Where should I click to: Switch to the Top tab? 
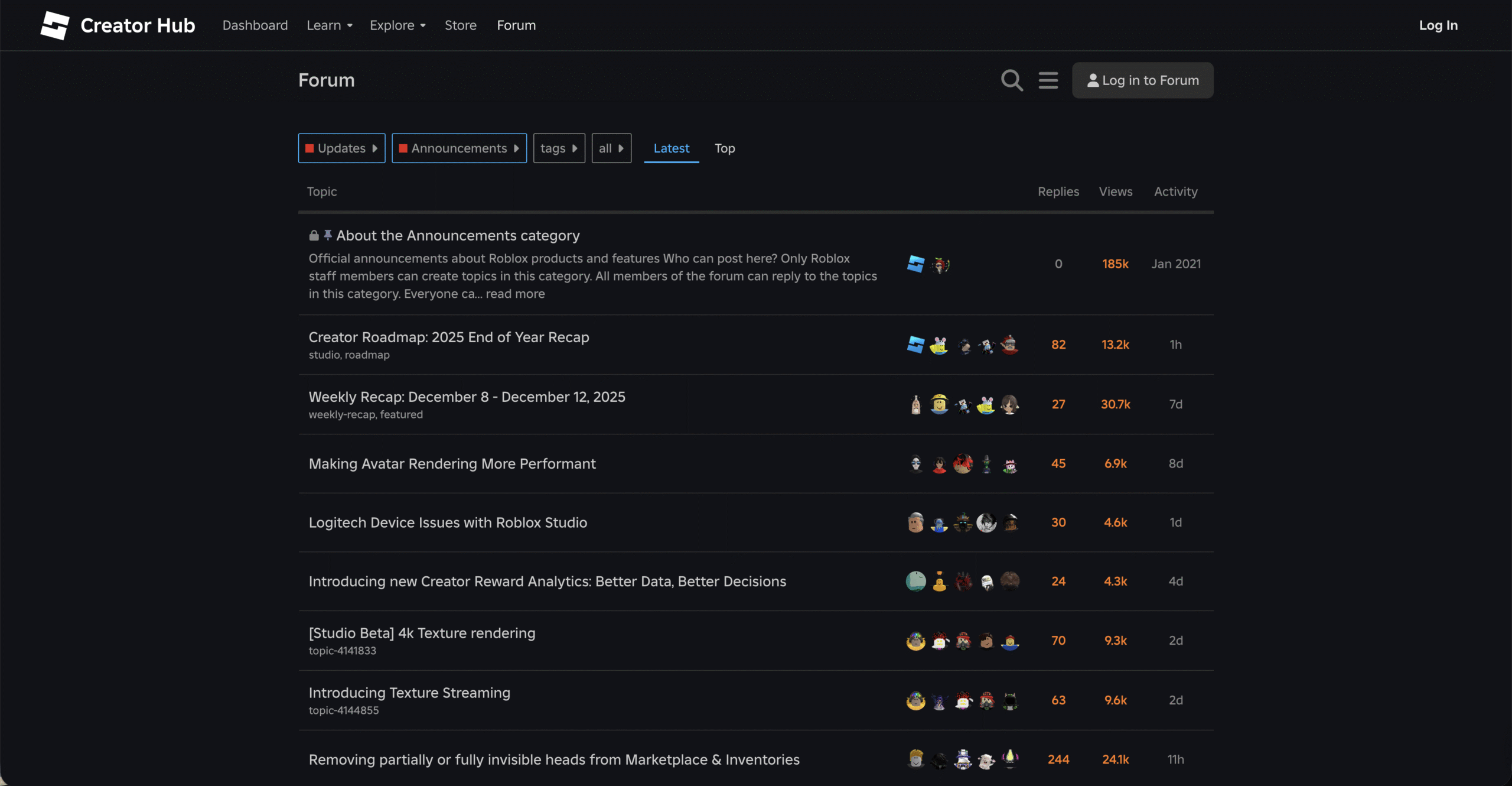[x=725, y=148]
